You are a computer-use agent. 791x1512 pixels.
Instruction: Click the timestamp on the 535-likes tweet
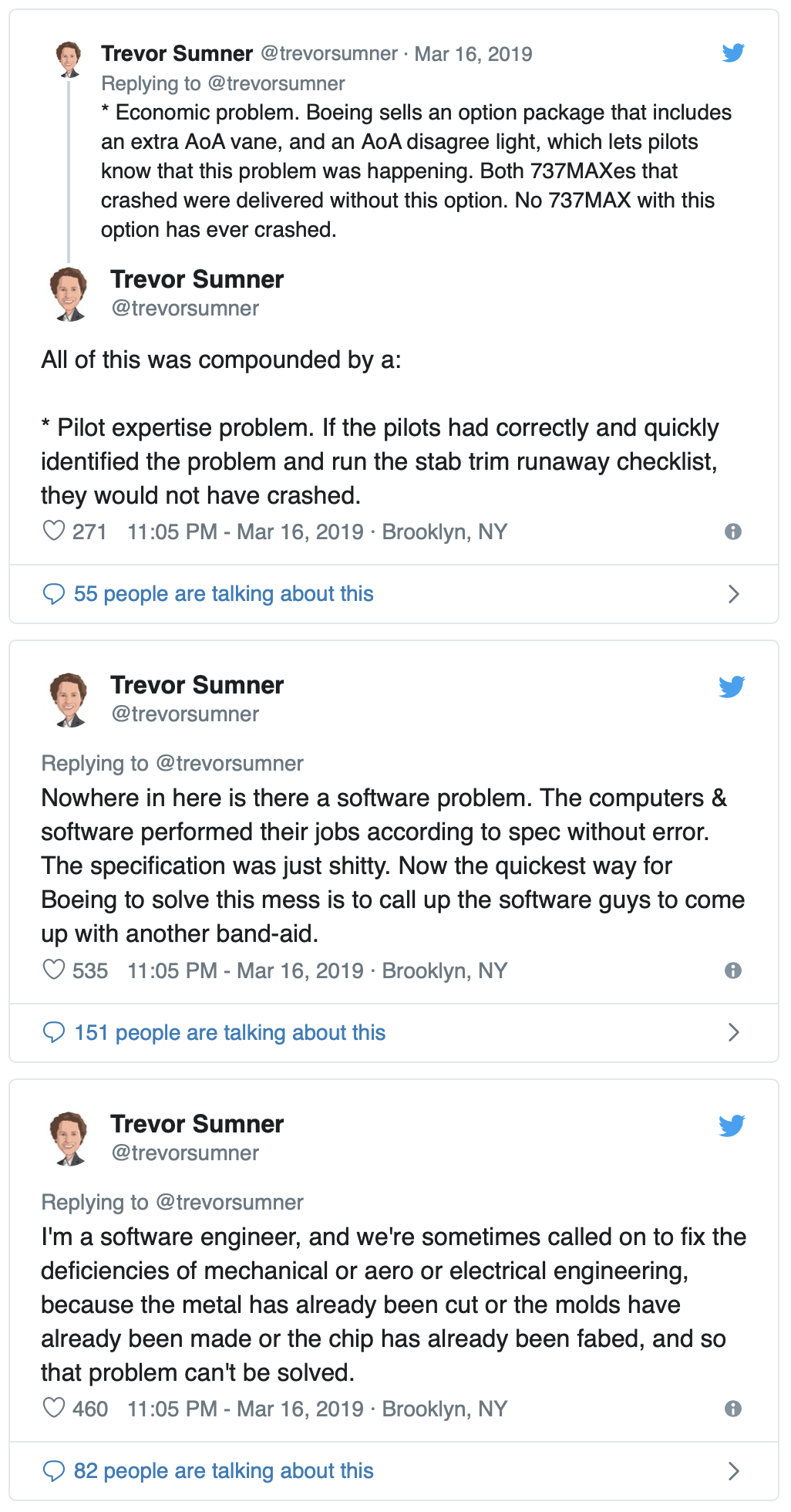tap(245, 970)
